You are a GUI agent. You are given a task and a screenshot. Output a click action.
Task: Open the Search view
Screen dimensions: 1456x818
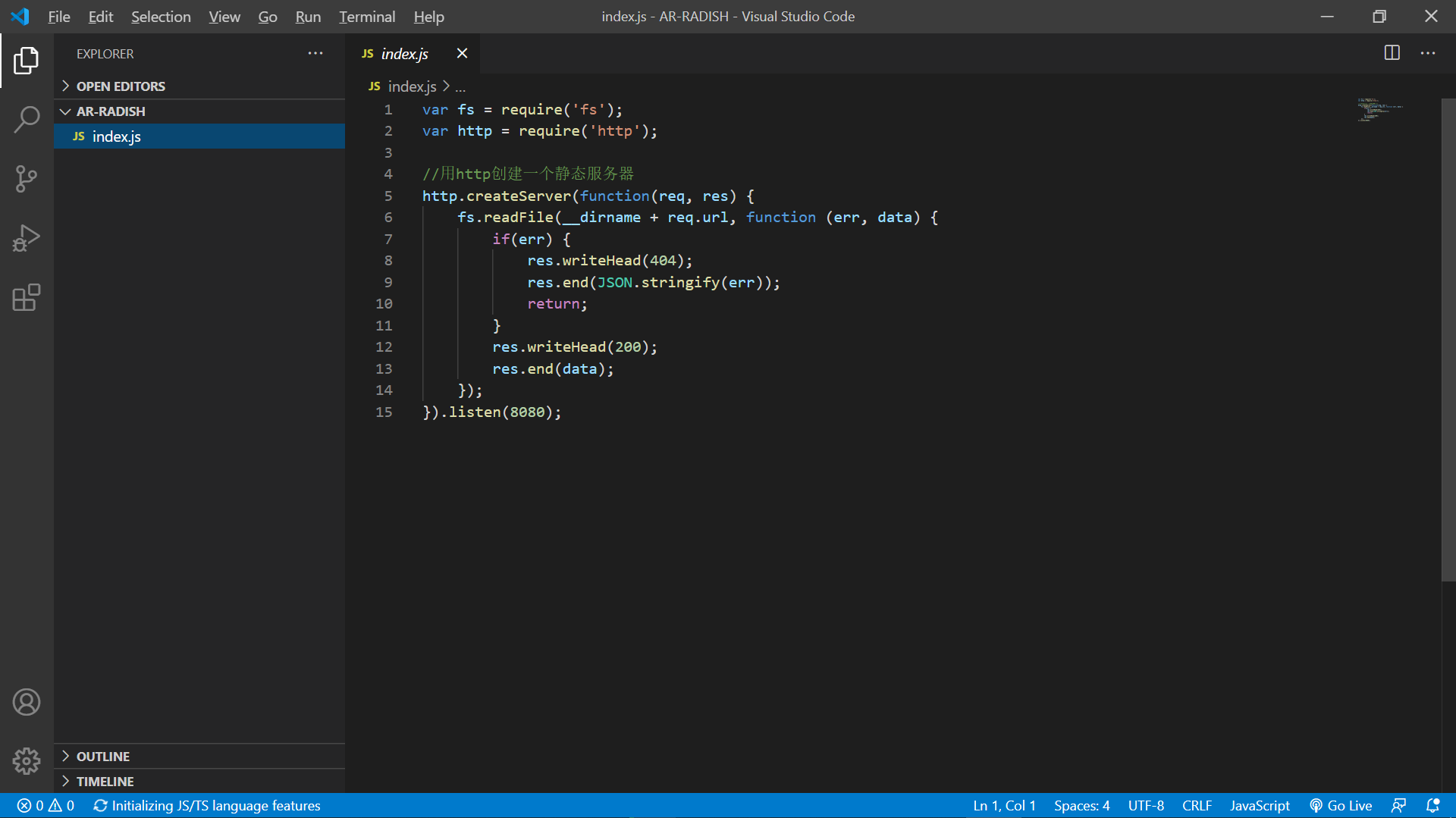[x=27, y=119]
